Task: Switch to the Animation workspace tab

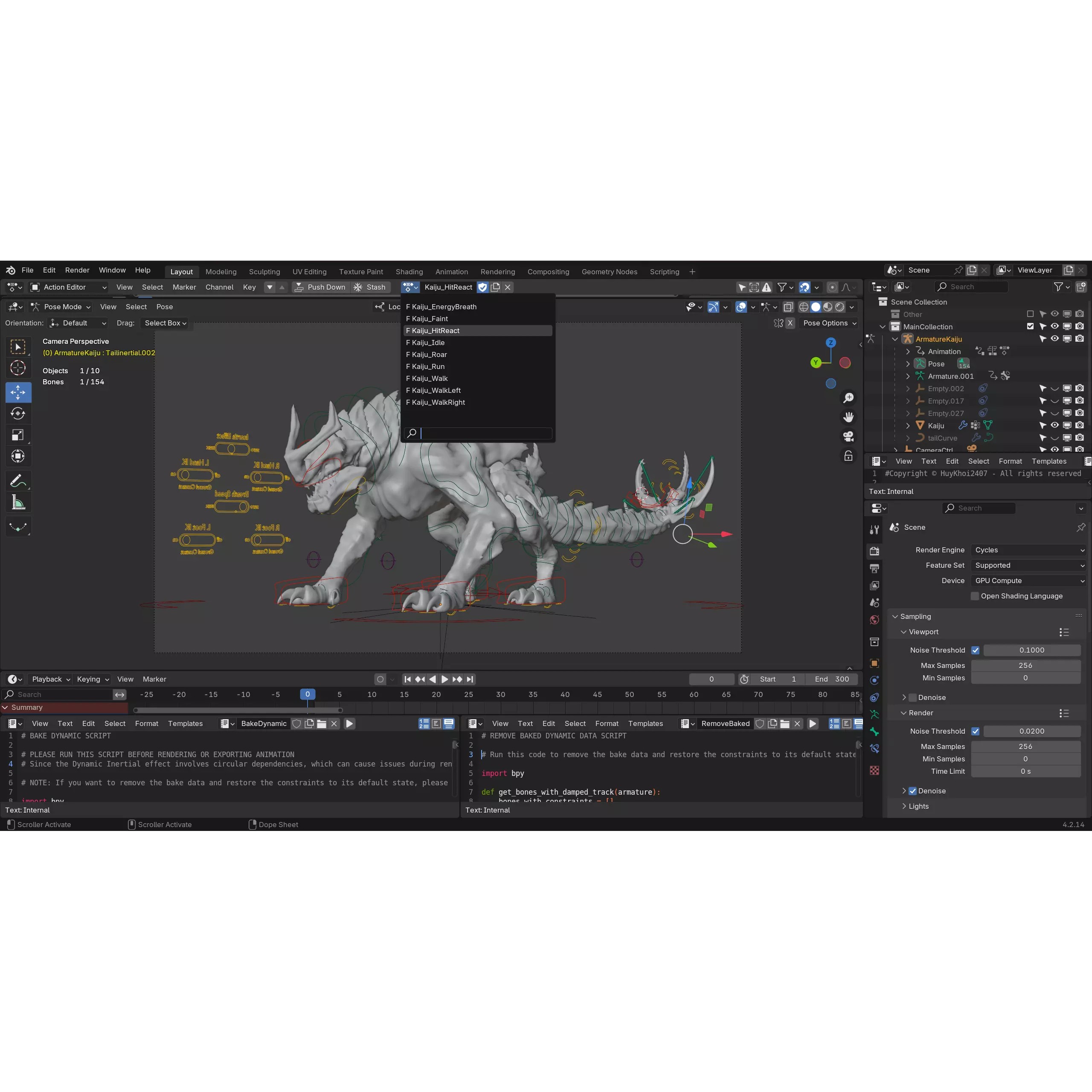Action: pyautogui.click(x=452, y=272)
